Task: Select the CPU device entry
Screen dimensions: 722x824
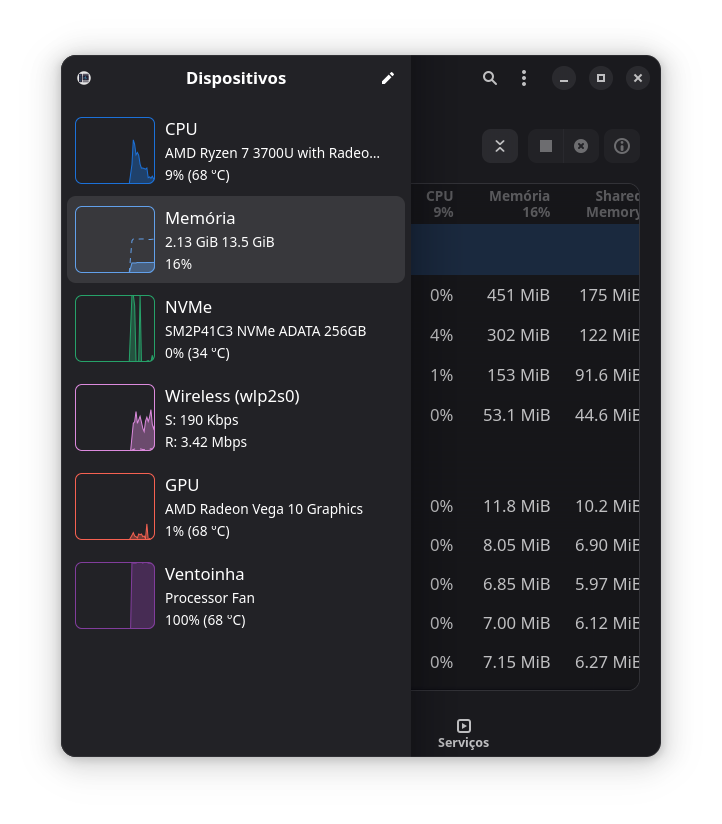Action: pos(236,151)
